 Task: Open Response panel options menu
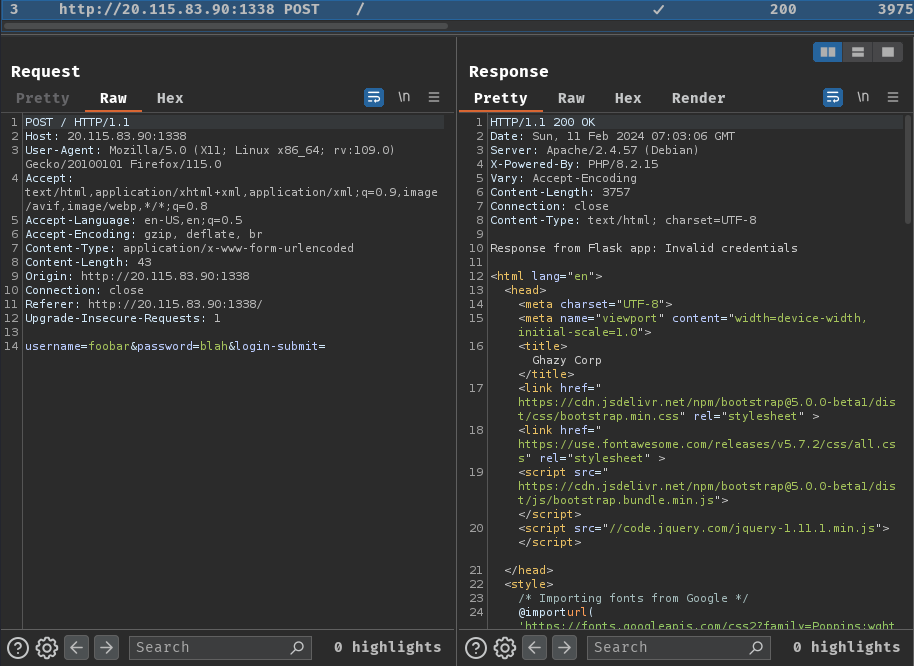(892, 97)
